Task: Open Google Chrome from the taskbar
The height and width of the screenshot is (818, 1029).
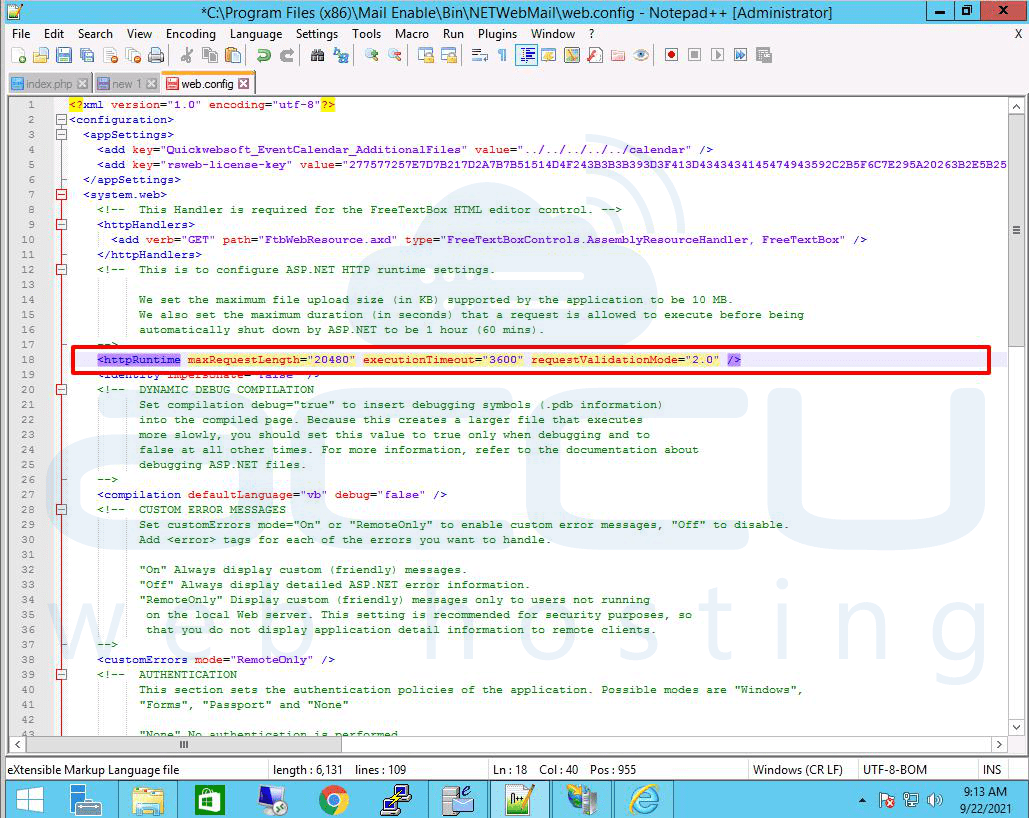Action: coord(334,800)
